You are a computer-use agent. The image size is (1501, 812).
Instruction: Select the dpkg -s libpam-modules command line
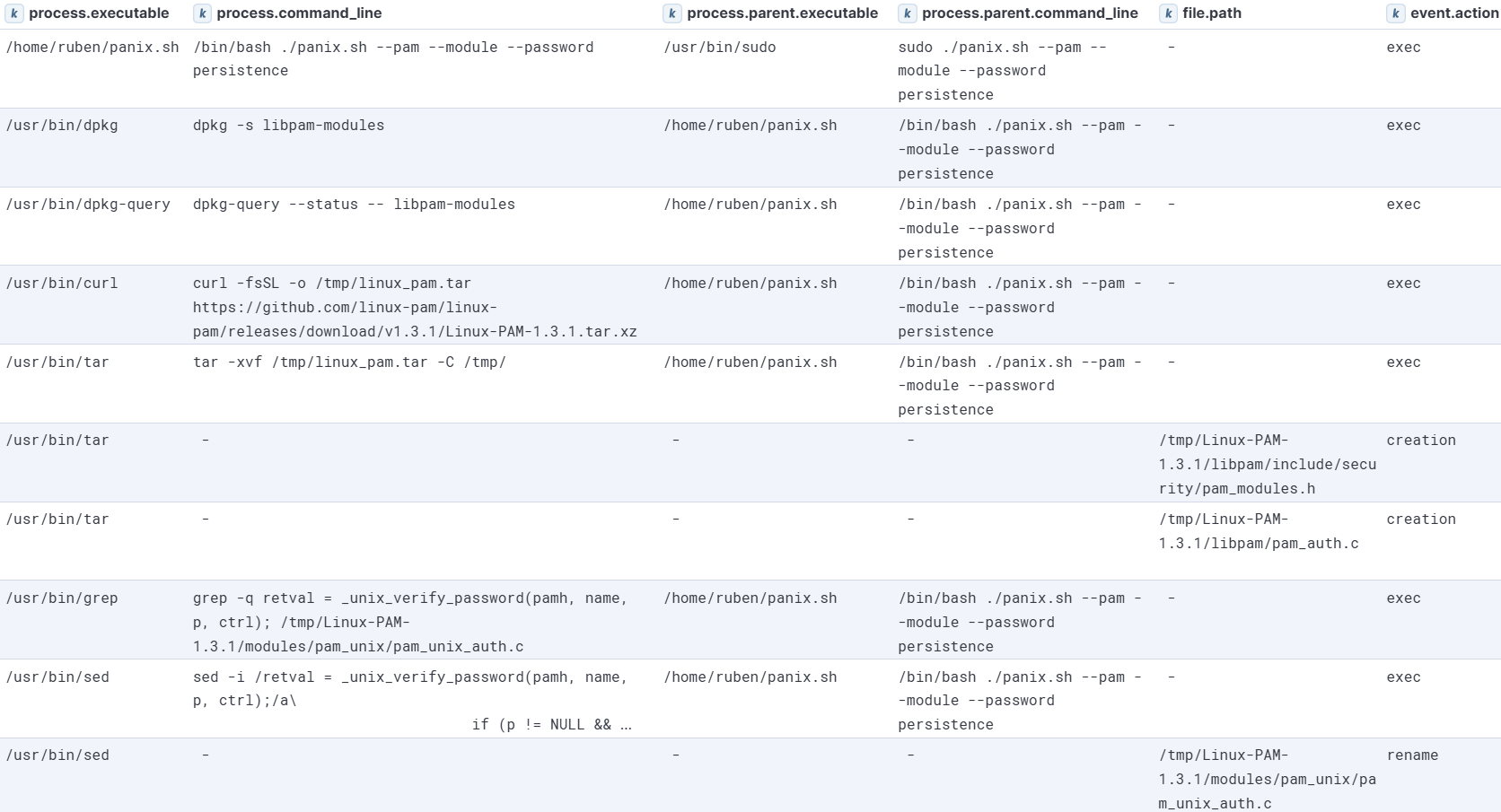click(287, 125)
